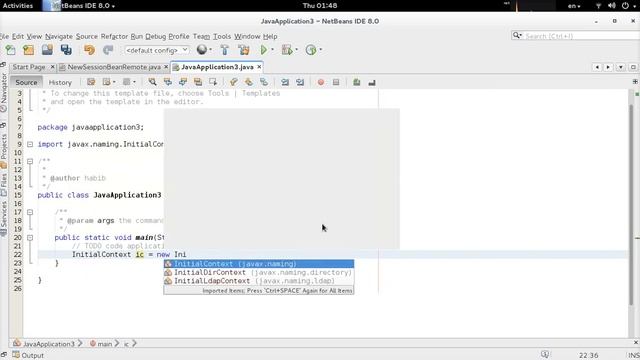Click the Find Selection magnifier icon
The width and height of the screenshot is (640, 360).
pyautogui.click(x=152, y=82)
